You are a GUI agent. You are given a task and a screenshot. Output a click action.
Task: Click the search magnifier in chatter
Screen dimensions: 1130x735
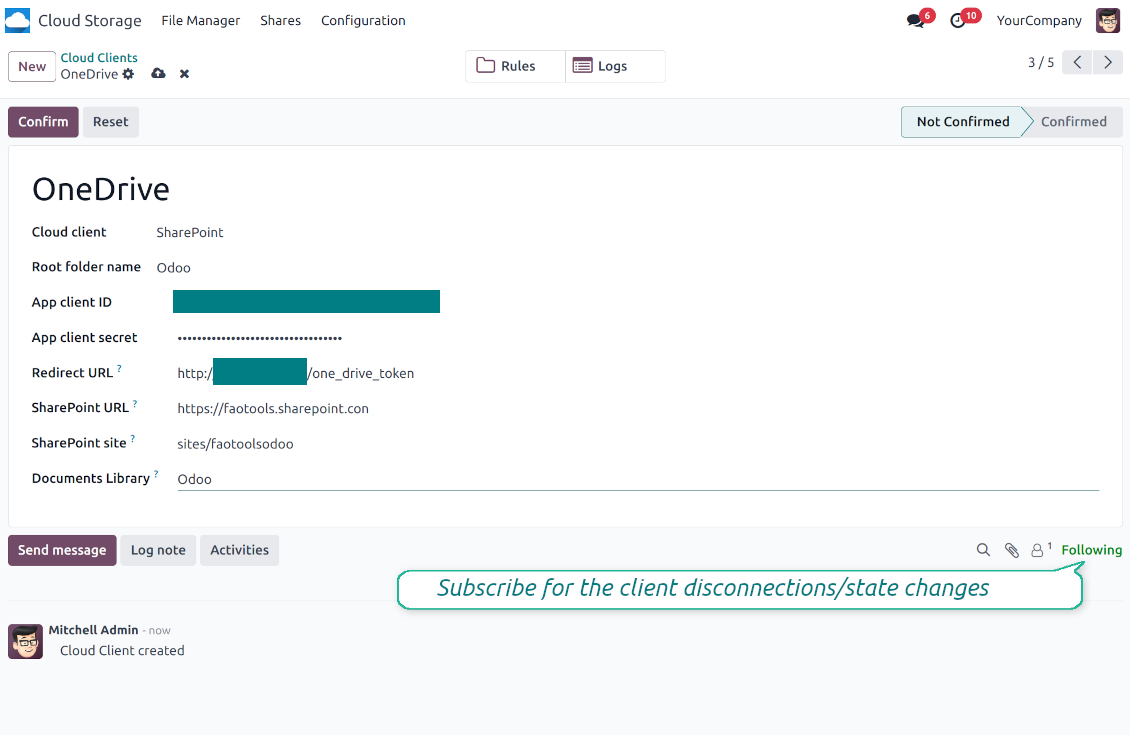point(983,550)
